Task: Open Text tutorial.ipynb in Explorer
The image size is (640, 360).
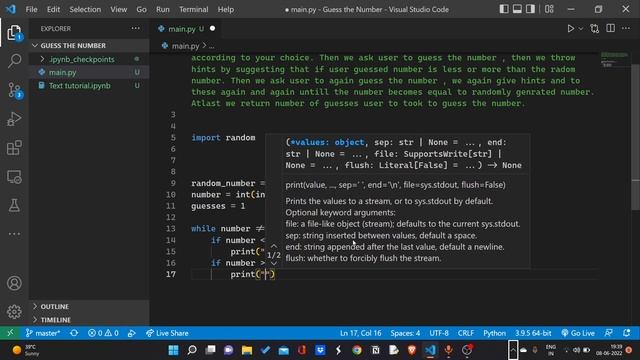Action: coord(89,85)
